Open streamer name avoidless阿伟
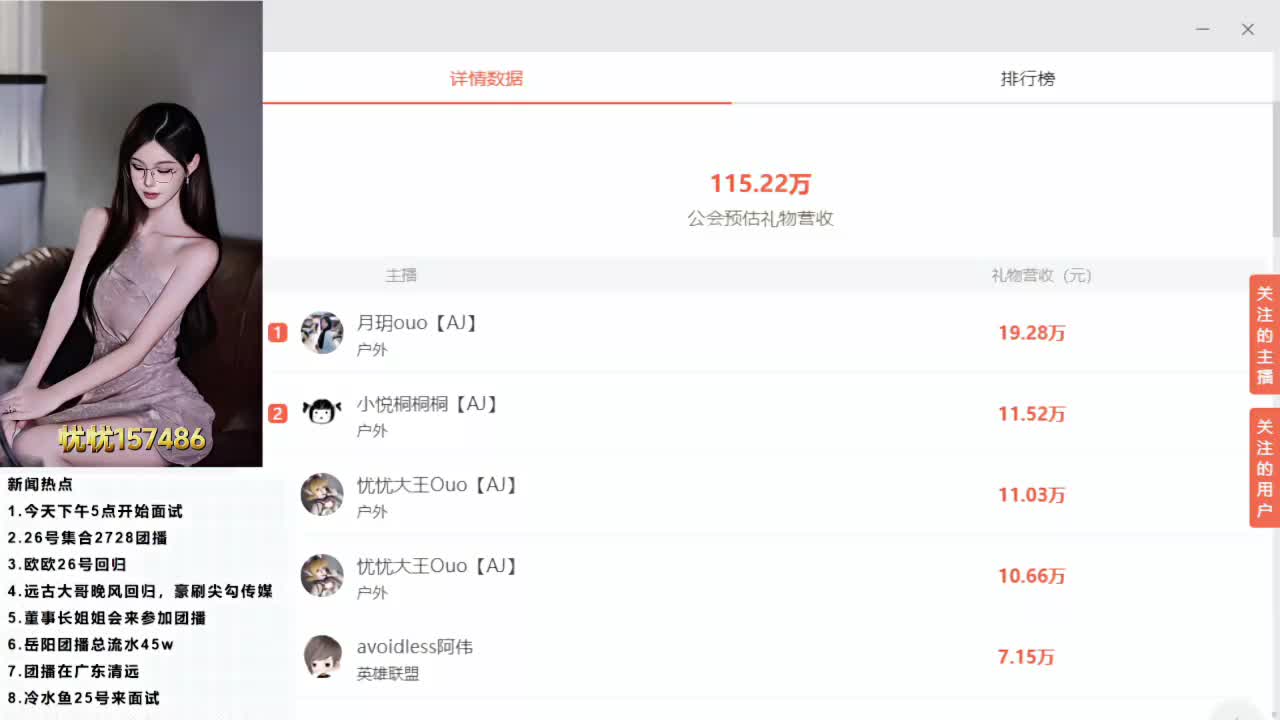 click(415, 647)
